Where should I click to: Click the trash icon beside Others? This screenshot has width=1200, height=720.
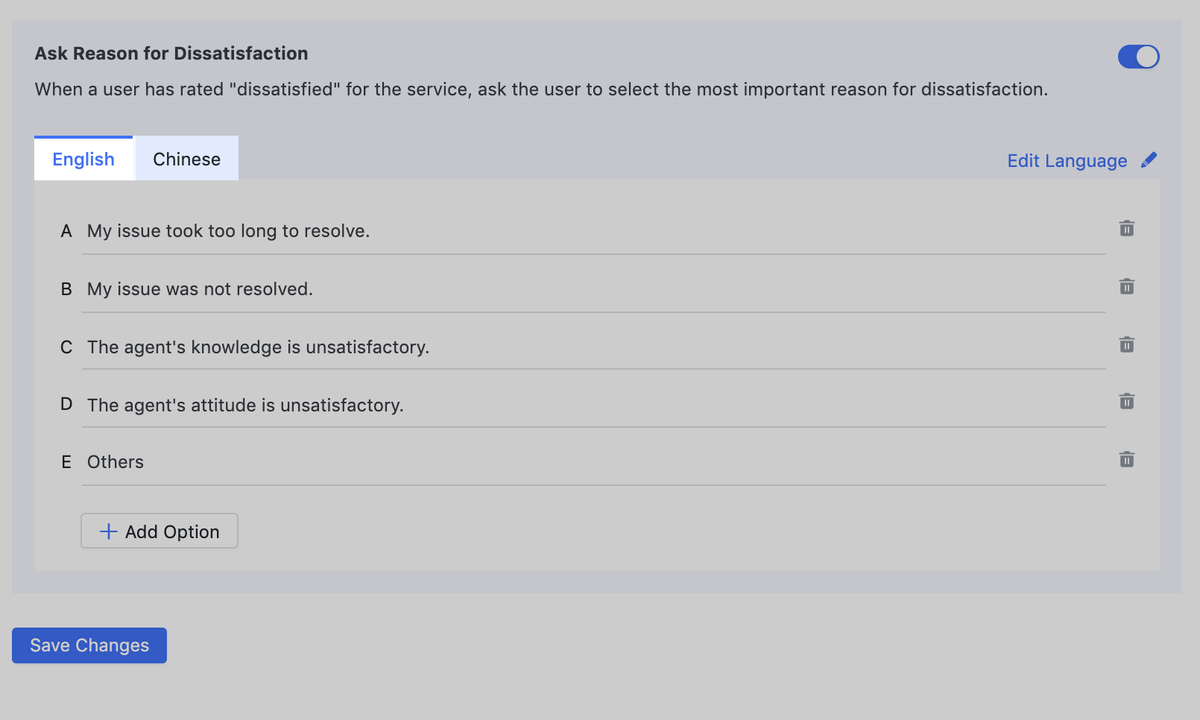coord(1126,460)
